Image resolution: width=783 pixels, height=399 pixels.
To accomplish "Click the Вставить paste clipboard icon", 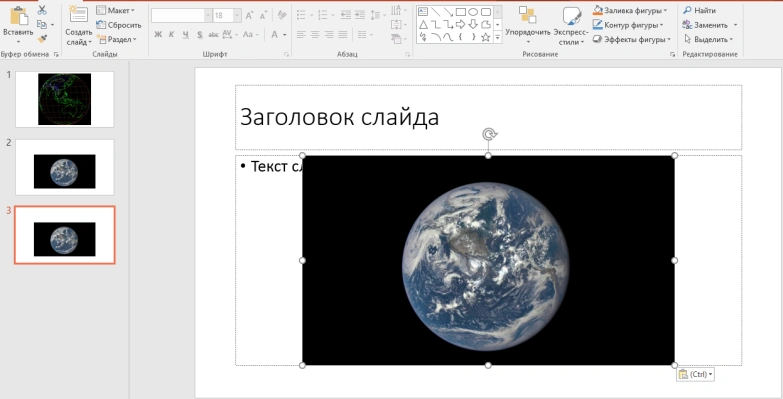I will (x=18, y=16).
